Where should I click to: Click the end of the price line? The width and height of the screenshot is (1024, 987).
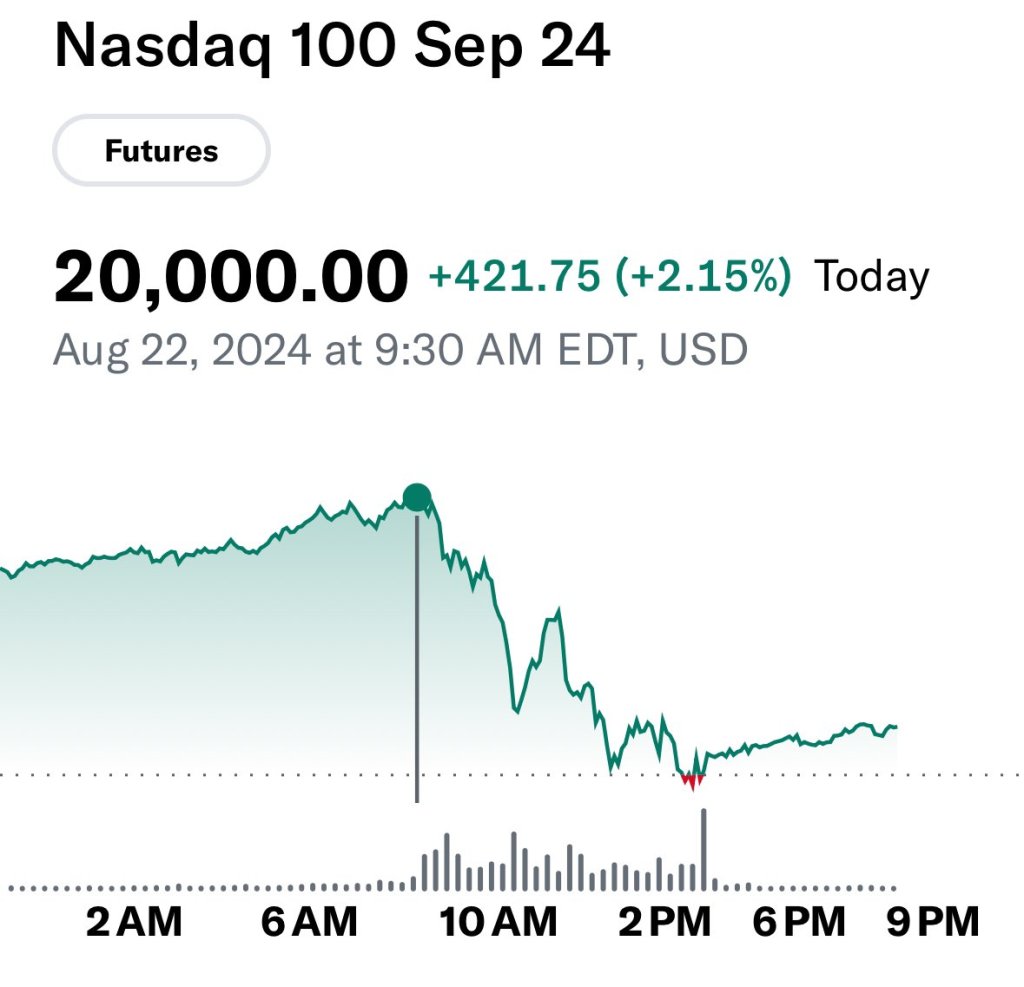tap(896, 727)
